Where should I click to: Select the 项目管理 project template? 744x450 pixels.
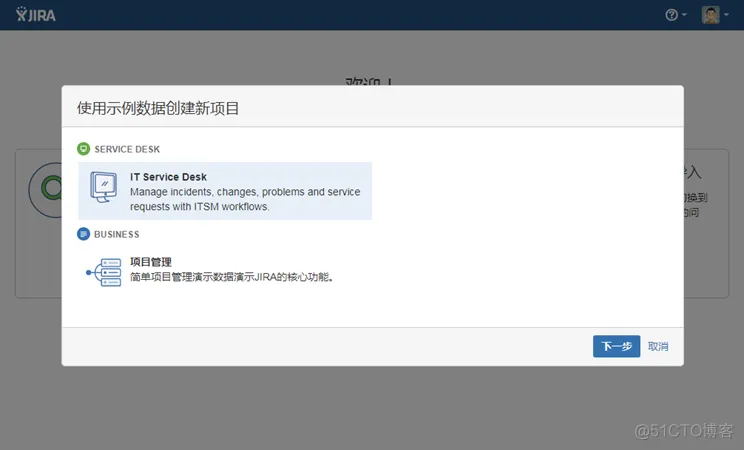click(225, 270)
